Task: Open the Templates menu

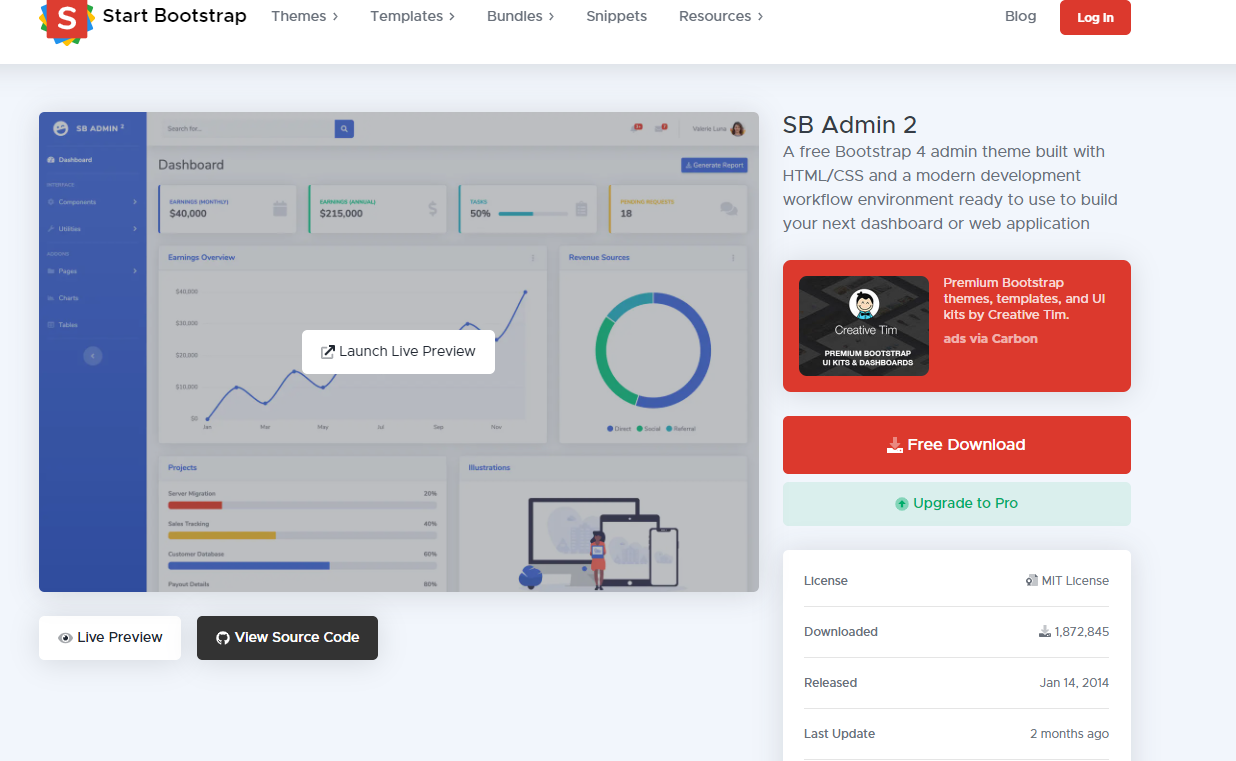Action: click(x=412, y=16)
